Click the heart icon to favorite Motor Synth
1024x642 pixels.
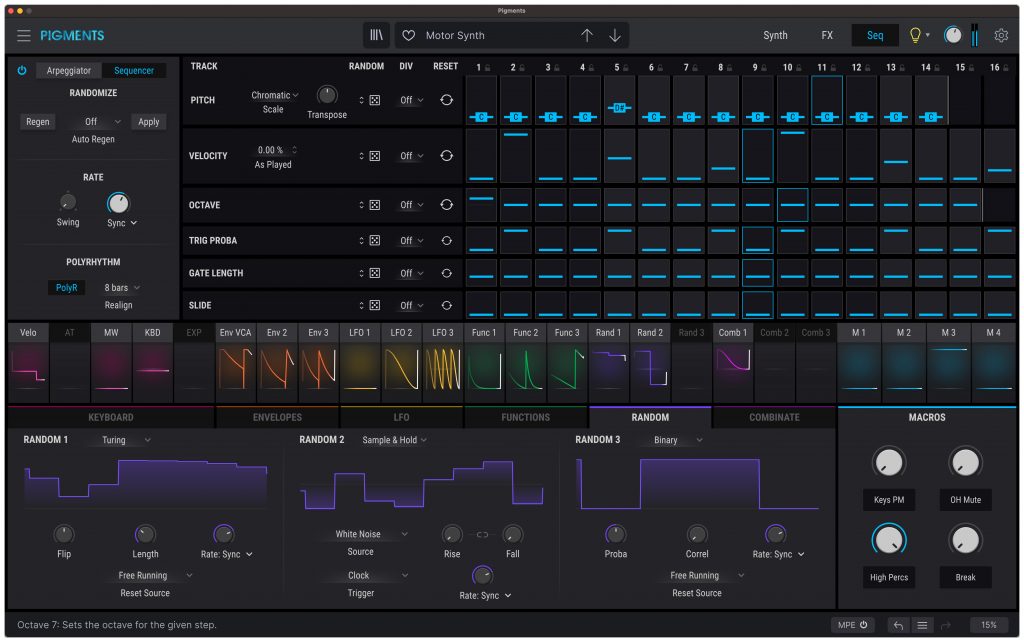(408, 34)
